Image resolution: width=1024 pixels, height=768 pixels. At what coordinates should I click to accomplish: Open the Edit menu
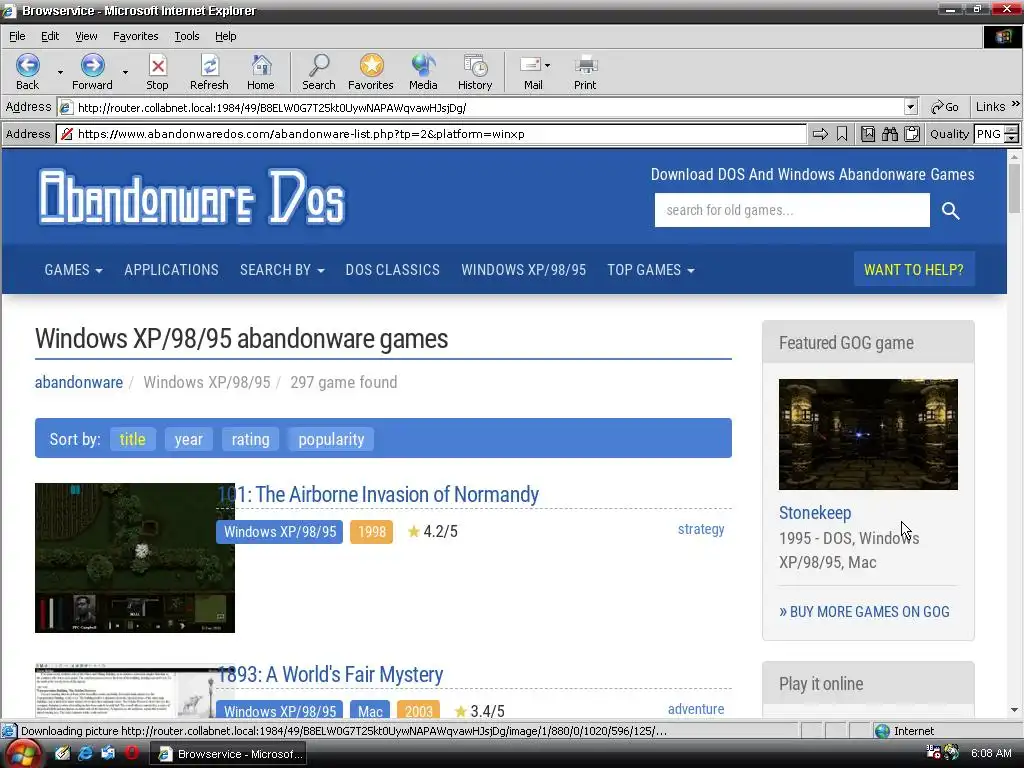(x=50, y=36)
